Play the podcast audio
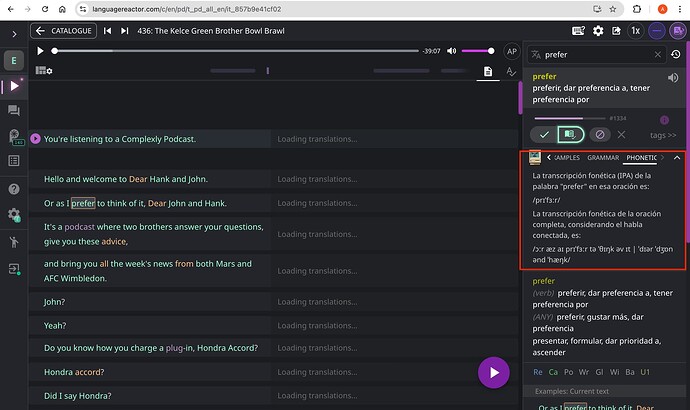 (40, 51)
